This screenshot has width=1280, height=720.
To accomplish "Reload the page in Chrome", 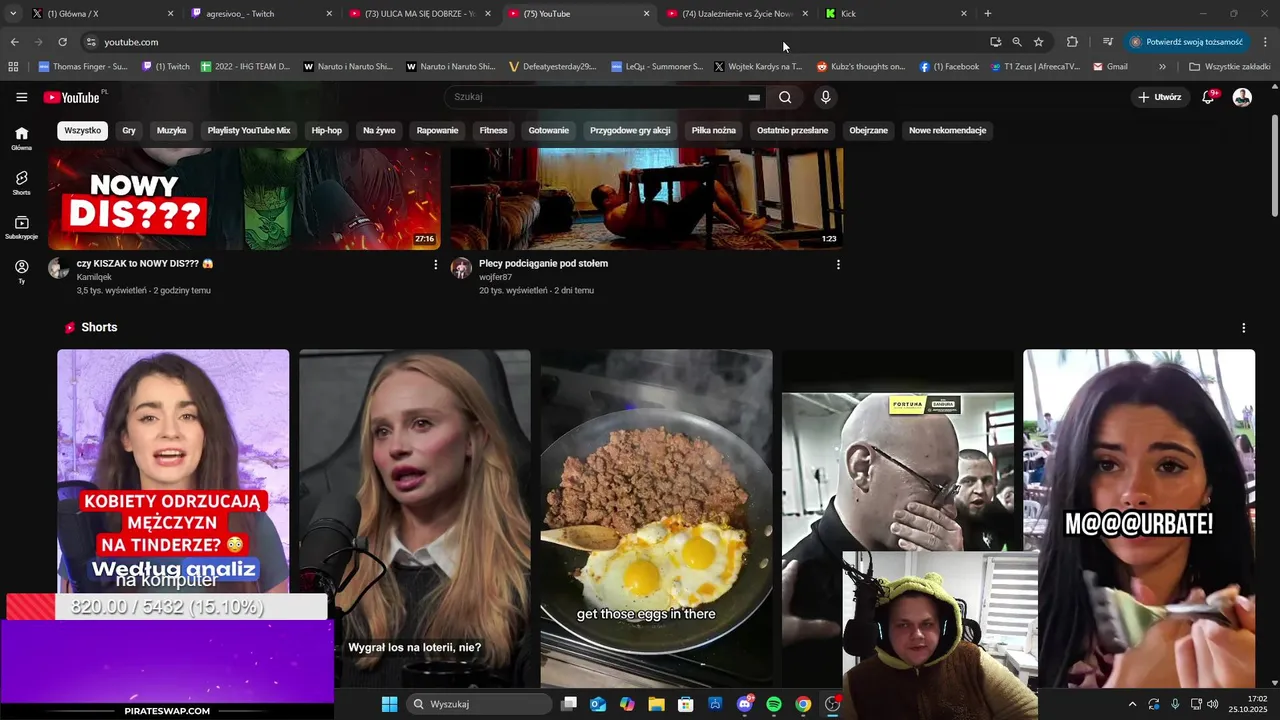I will [62, 42].
